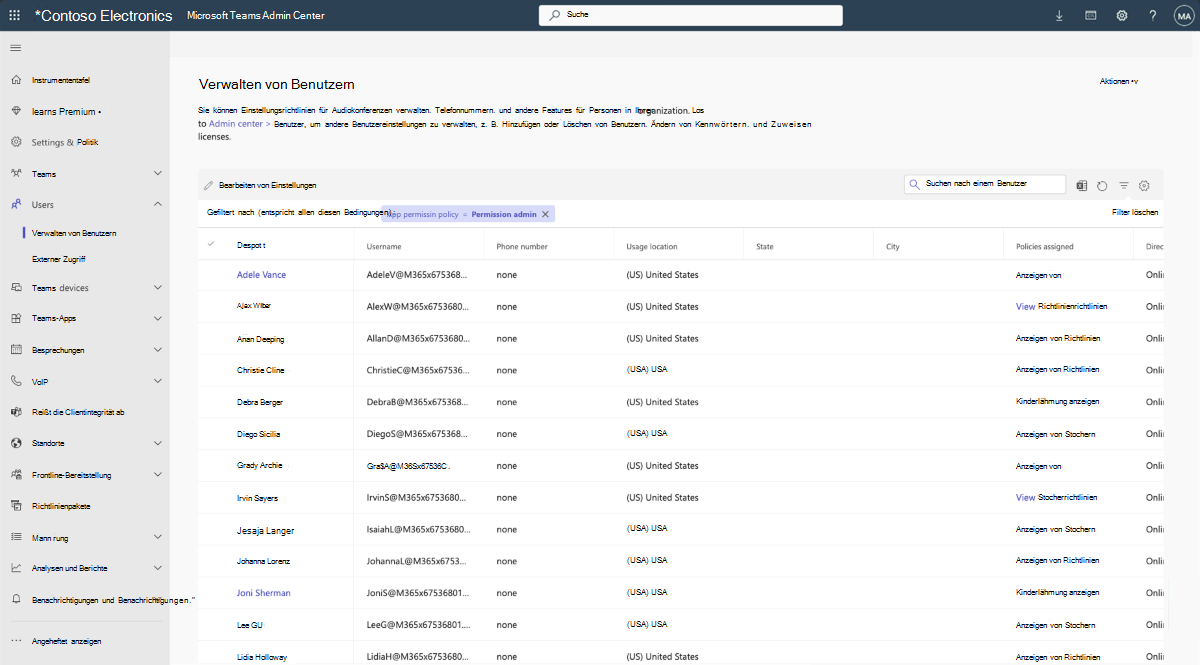Image resolution: width=1200 pixels, height=665 pixels.
Task: Click Johanna Lorenz name in table
Action: [x=262, y=561]
